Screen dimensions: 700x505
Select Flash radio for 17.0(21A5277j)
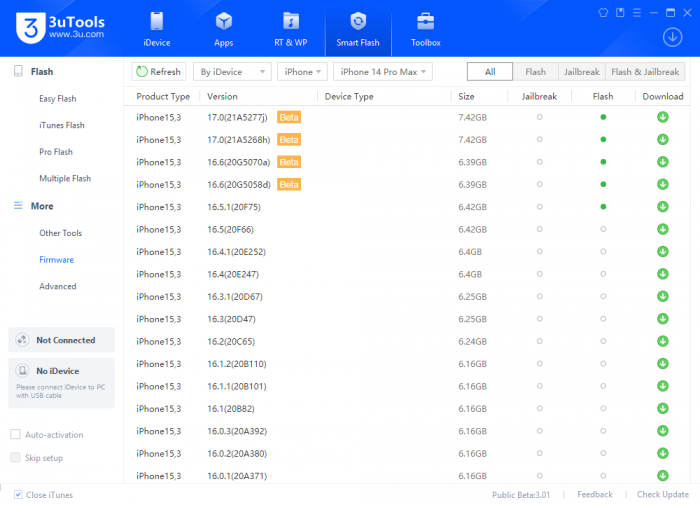pos(603,117)
